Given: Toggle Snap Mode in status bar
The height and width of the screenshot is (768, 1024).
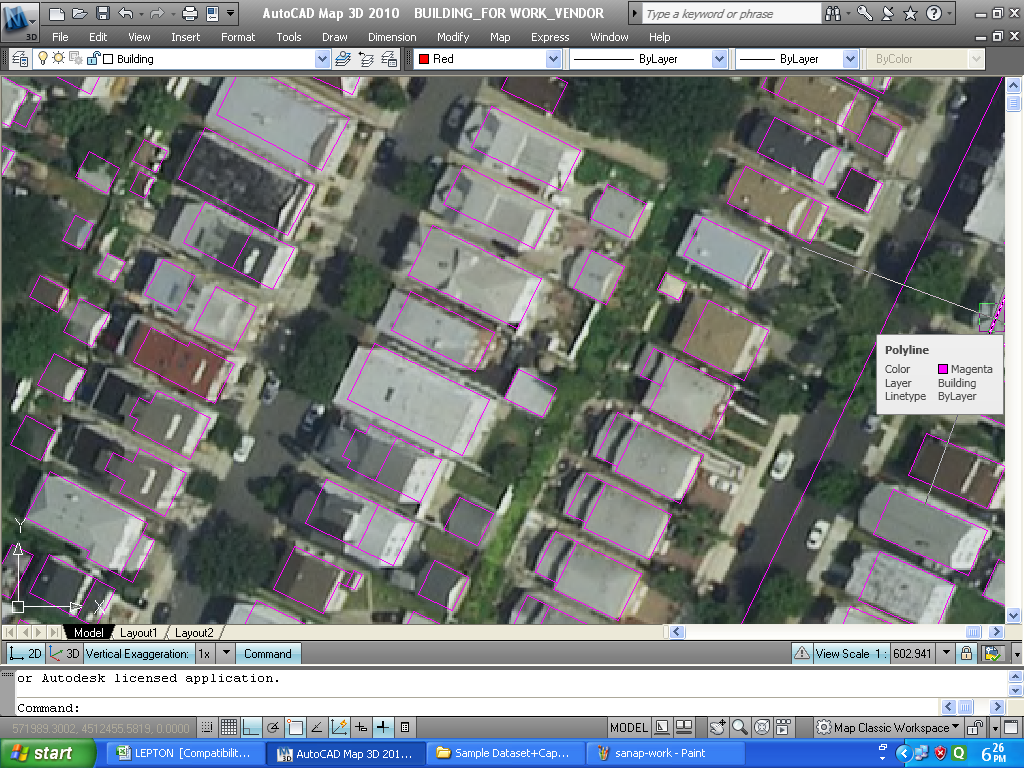Looking at the screenshot, I should [207, 727].
